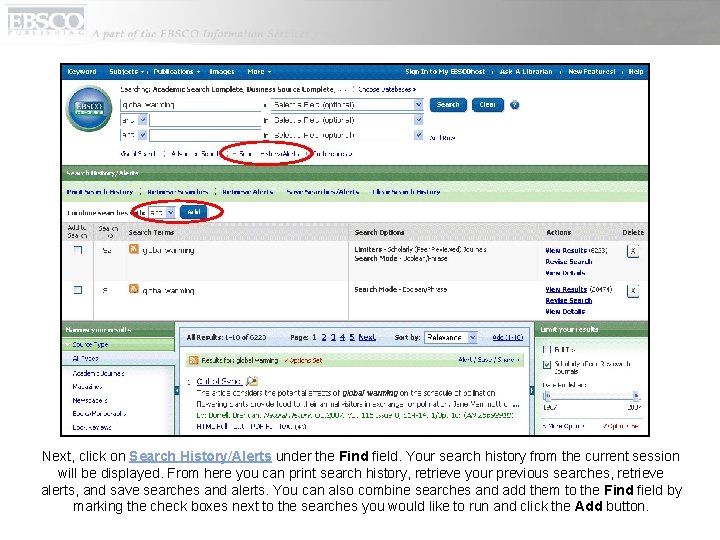Click the Choose Databases link
Screen dimensions: 720x540
click(387, 90)
